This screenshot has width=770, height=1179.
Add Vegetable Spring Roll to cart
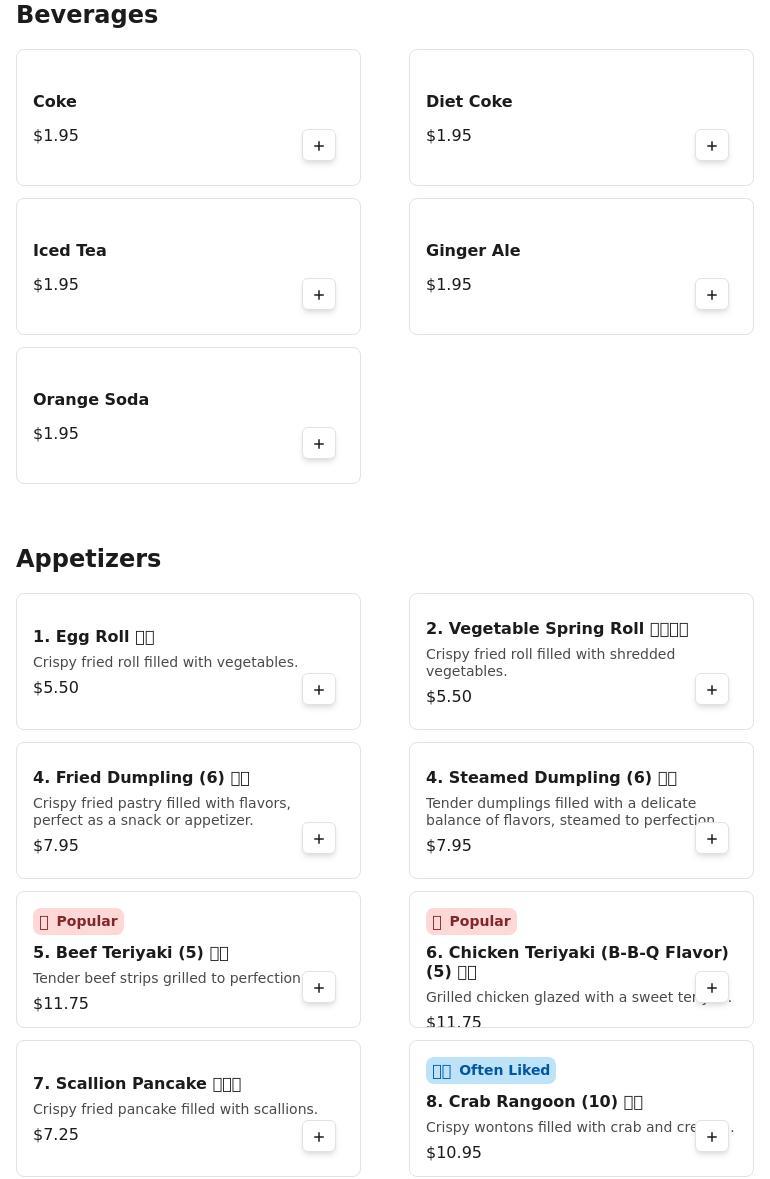(711, 689)
